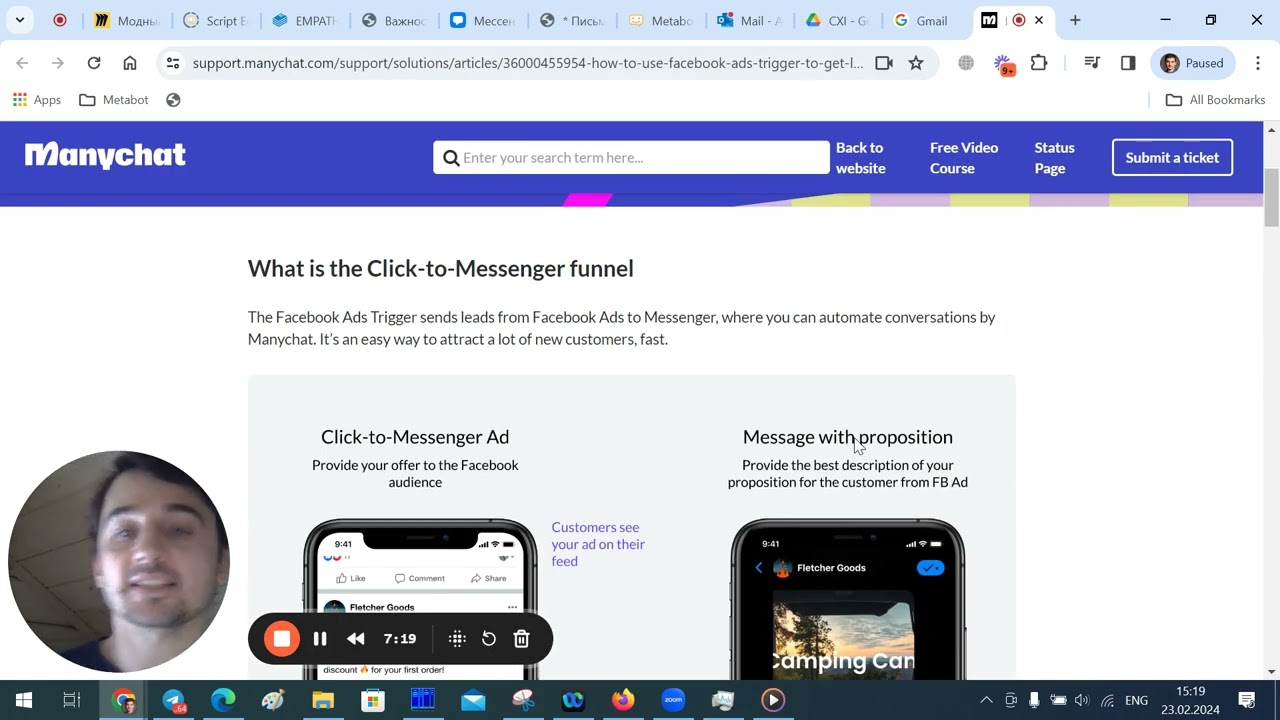The height and width of the screenshot is (720, 1280).
Task: Switch to the Mail tab
Action: coord(750,20)
